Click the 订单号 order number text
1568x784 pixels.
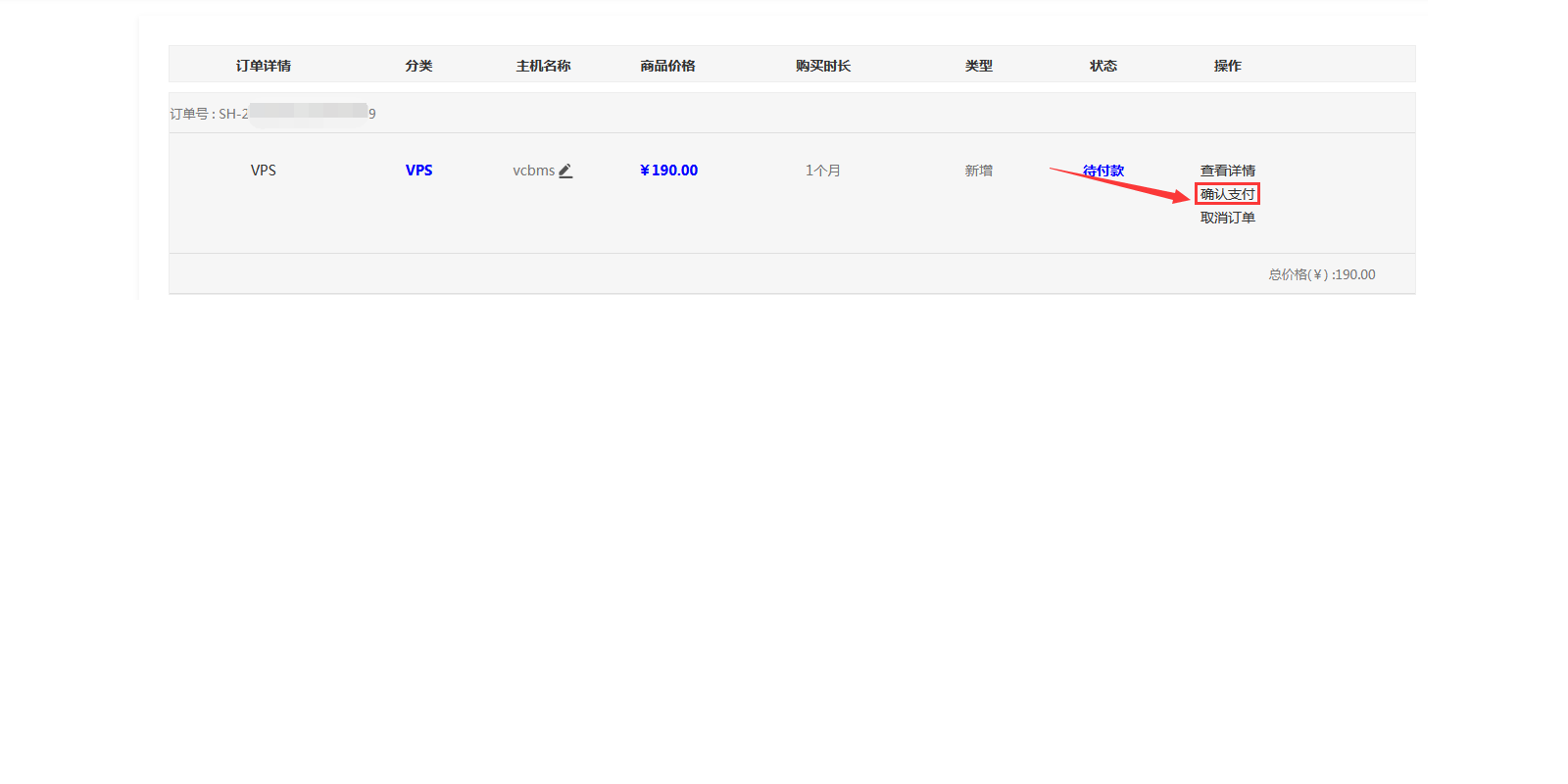272,114
